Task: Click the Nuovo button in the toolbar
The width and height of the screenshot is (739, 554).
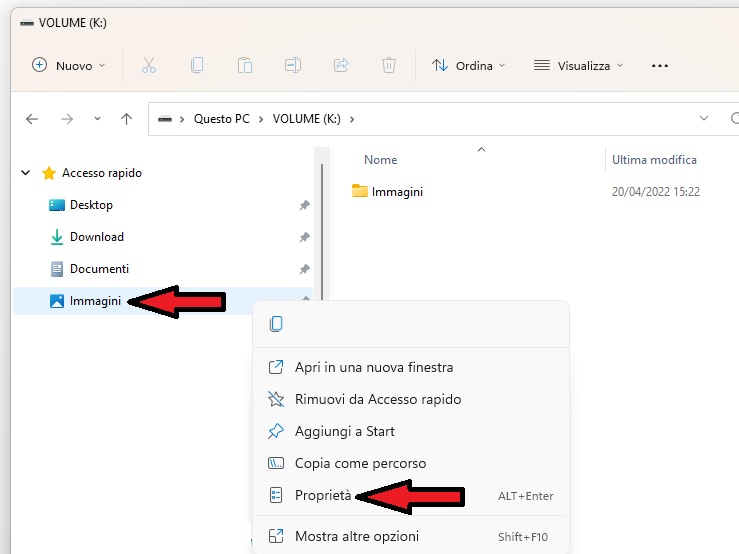Action: [68, 66]
